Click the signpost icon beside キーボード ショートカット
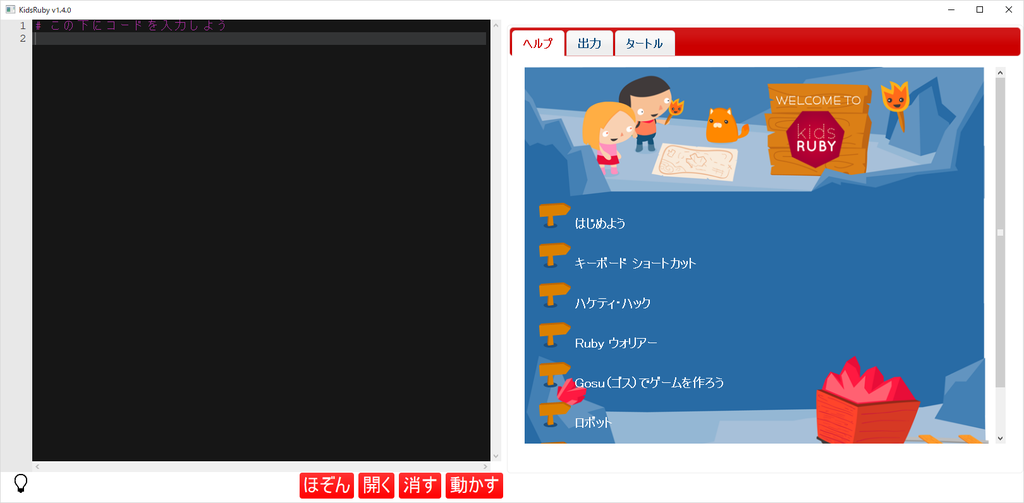 click(x=554, y=255)
